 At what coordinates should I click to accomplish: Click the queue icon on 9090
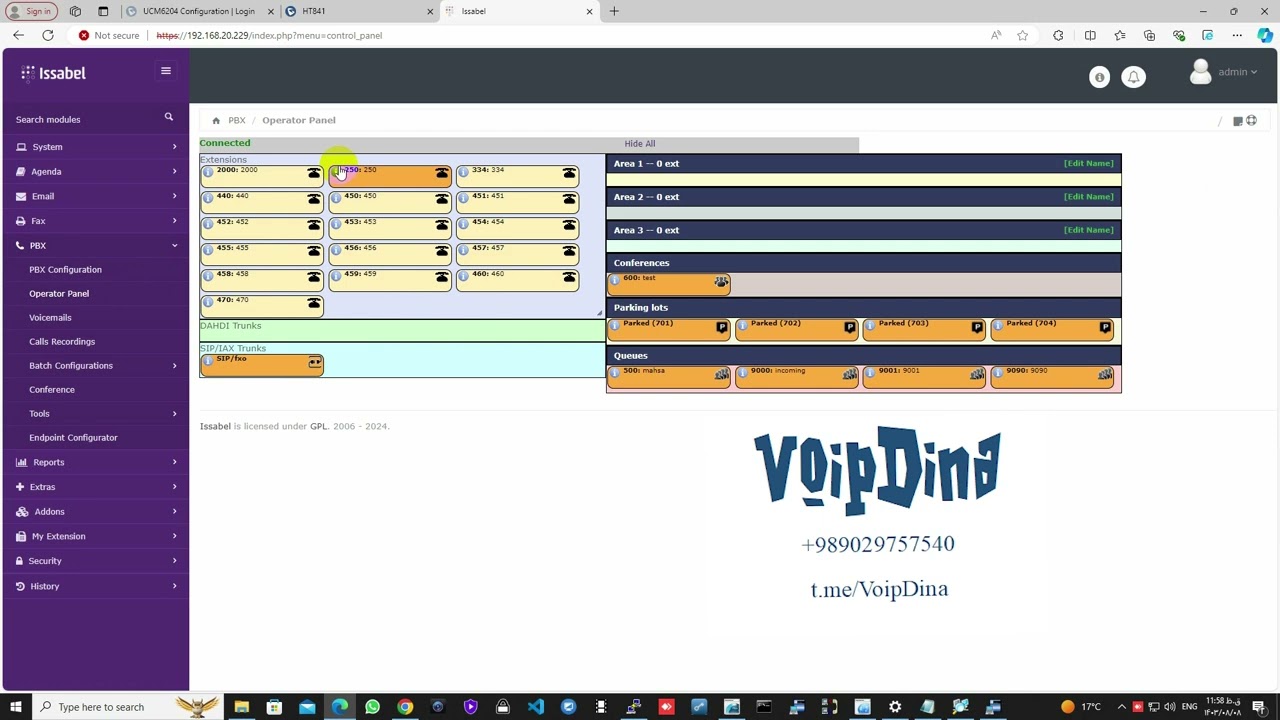tap(1105, 375)
